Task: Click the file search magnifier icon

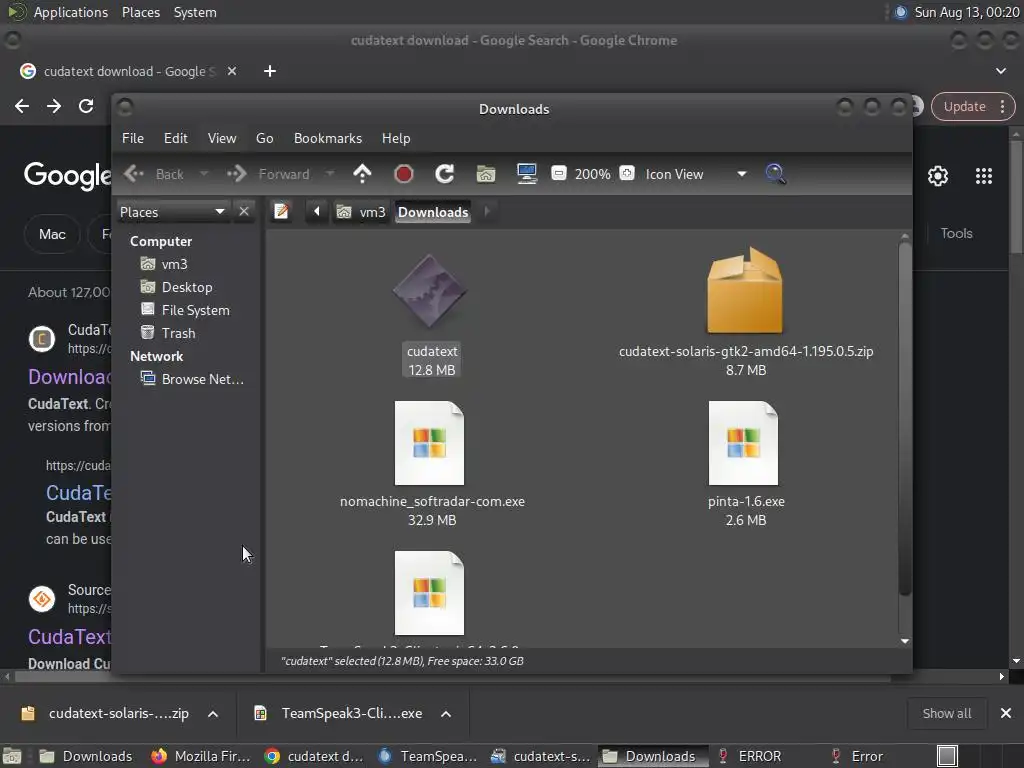Action: [775, 174]
